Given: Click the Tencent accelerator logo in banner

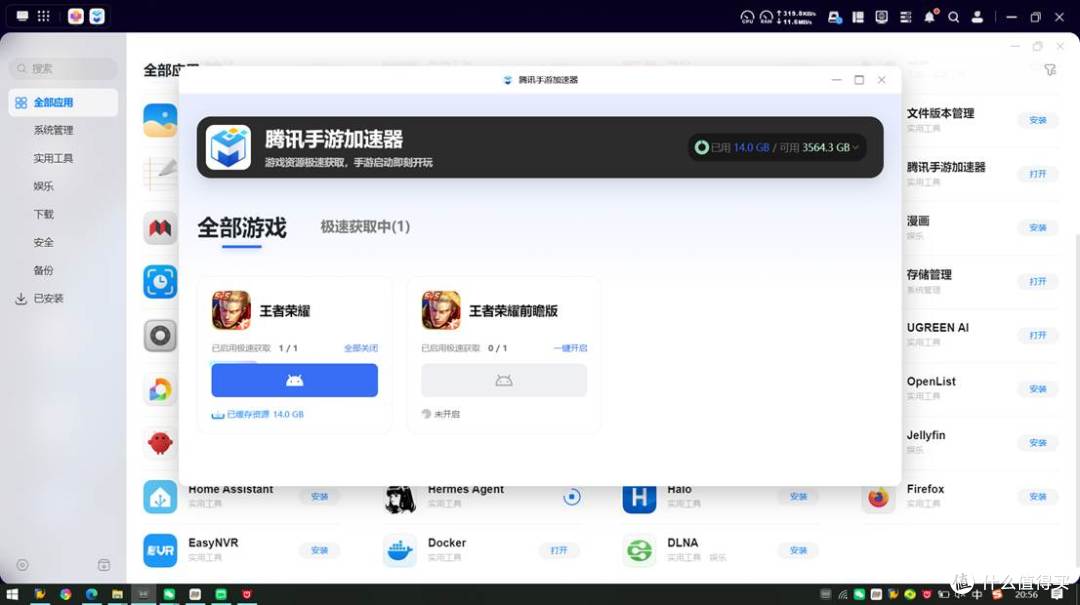Looking at the screenshot, I should point(229,147).
